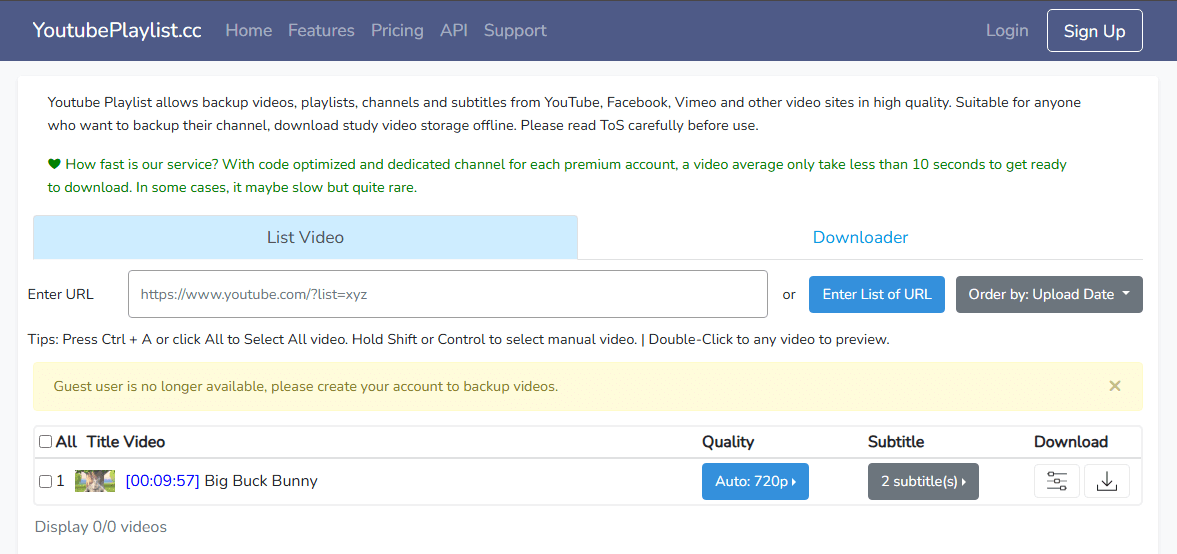Click the YoutubePlaylist.cc logo
1177x554 pixels.
tap(117, 30)
